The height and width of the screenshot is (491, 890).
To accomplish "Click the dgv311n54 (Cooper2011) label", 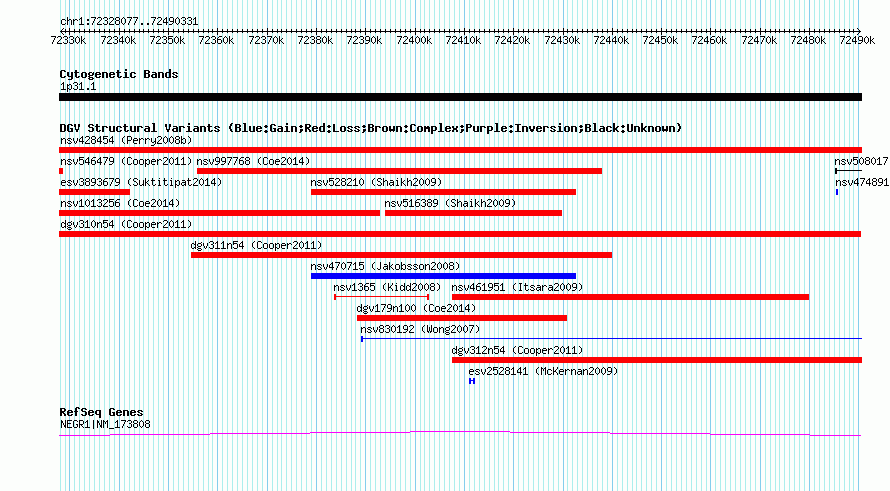I will tap(256, 245).
